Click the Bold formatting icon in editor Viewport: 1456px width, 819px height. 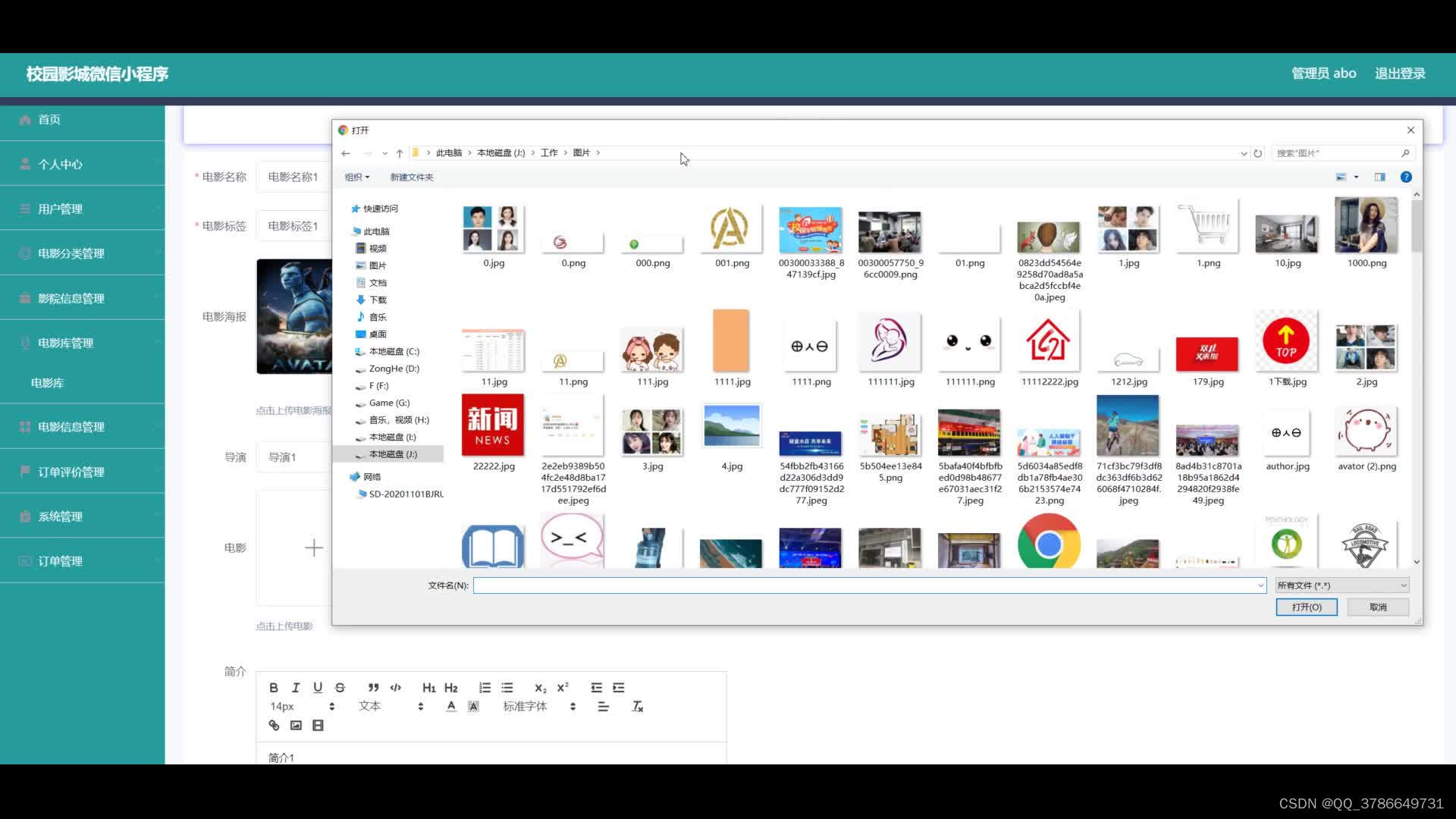[x=274, y=688]
